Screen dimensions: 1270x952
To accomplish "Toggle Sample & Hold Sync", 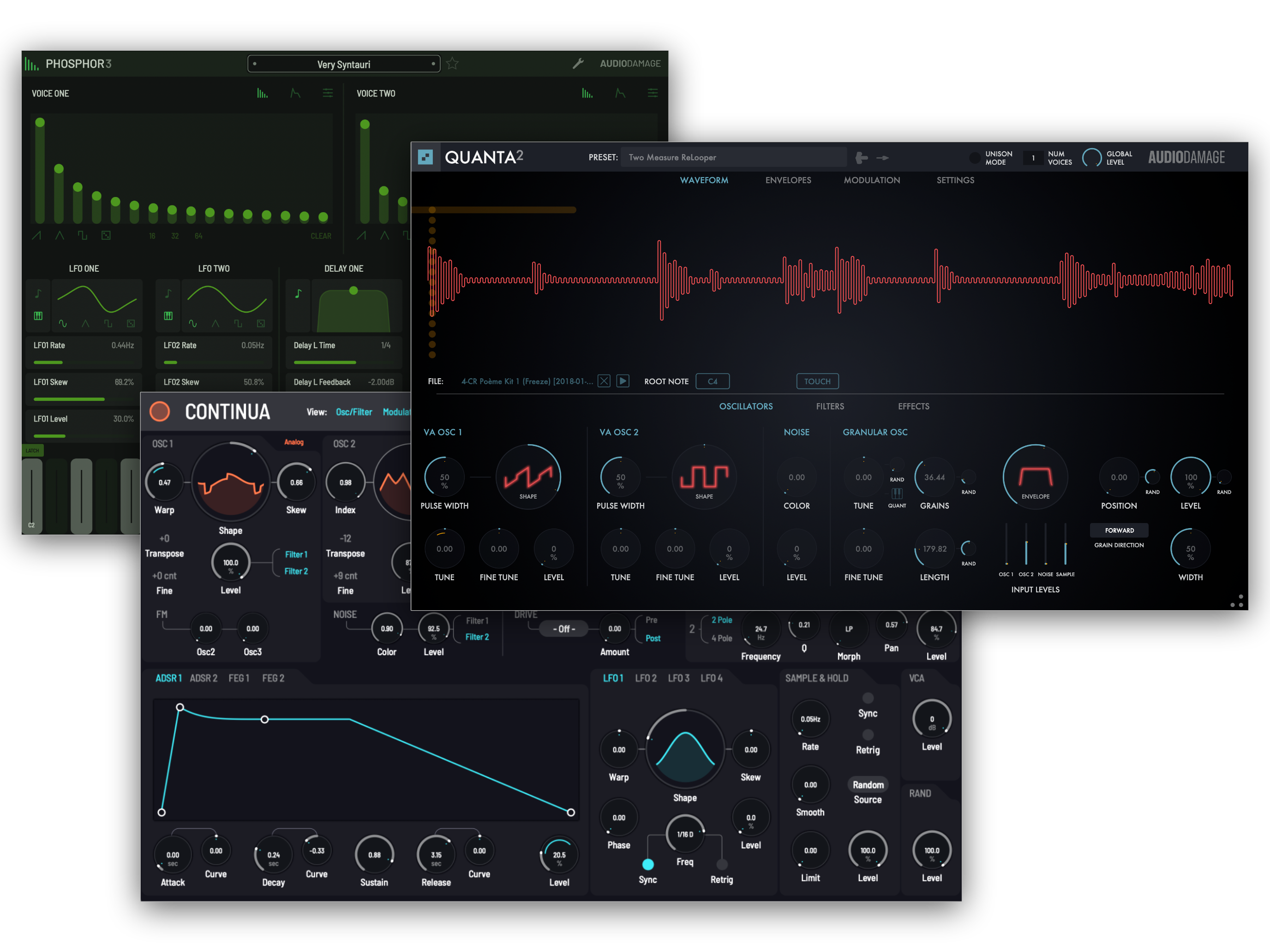I will [x=868, y=698].
